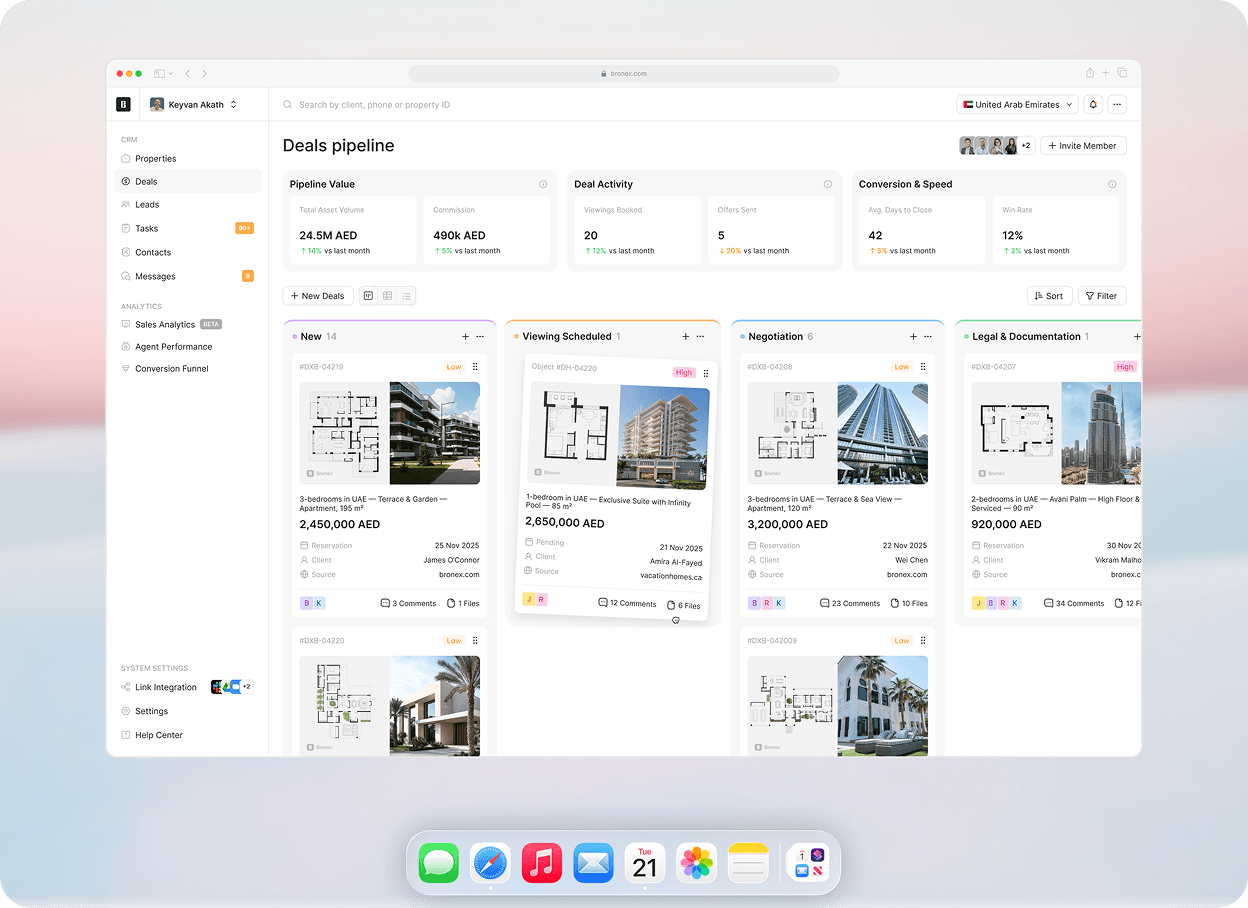Open Leads in sidebar
Viewport: 1248px width, 908px height.
(x=187, y=204)
